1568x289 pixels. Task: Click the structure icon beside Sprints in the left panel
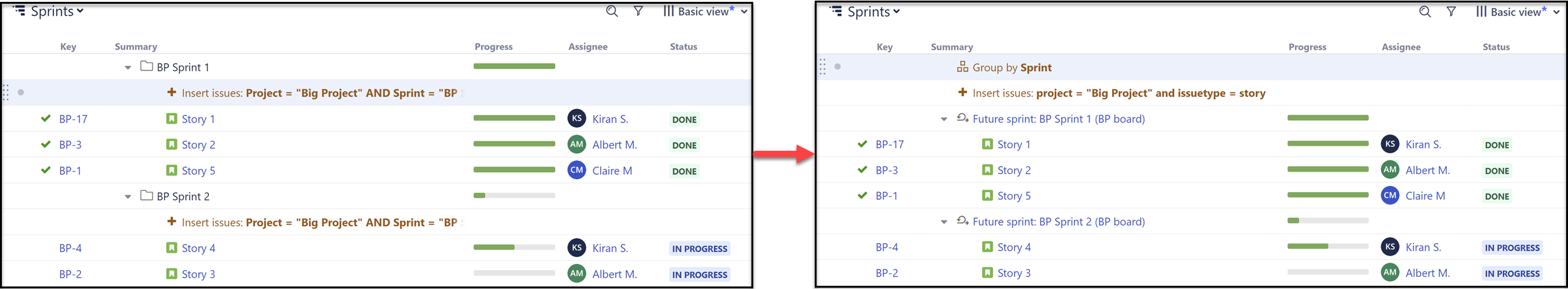pyautogui.click(x=19, y=11)
